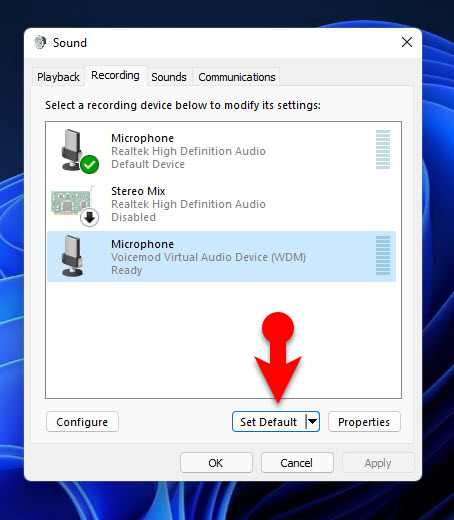454x520 pixels.
Task: Select the Stereo Mix row name
Action: click(x=138, y=191)
